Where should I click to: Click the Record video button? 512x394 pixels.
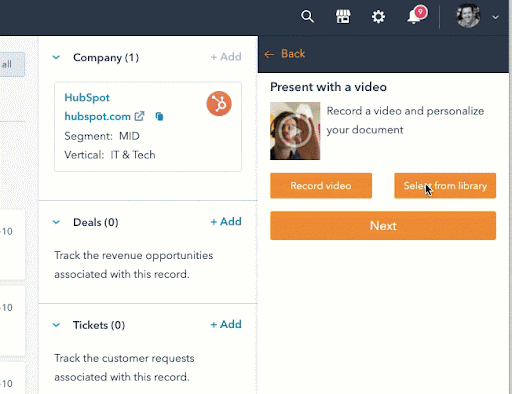[321, 186]
